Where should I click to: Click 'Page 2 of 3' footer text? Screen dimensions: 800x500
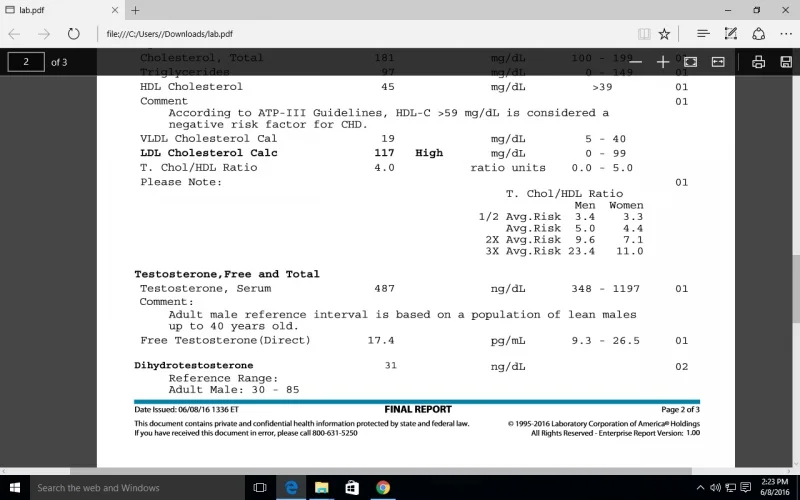click(x=680, y=409)
